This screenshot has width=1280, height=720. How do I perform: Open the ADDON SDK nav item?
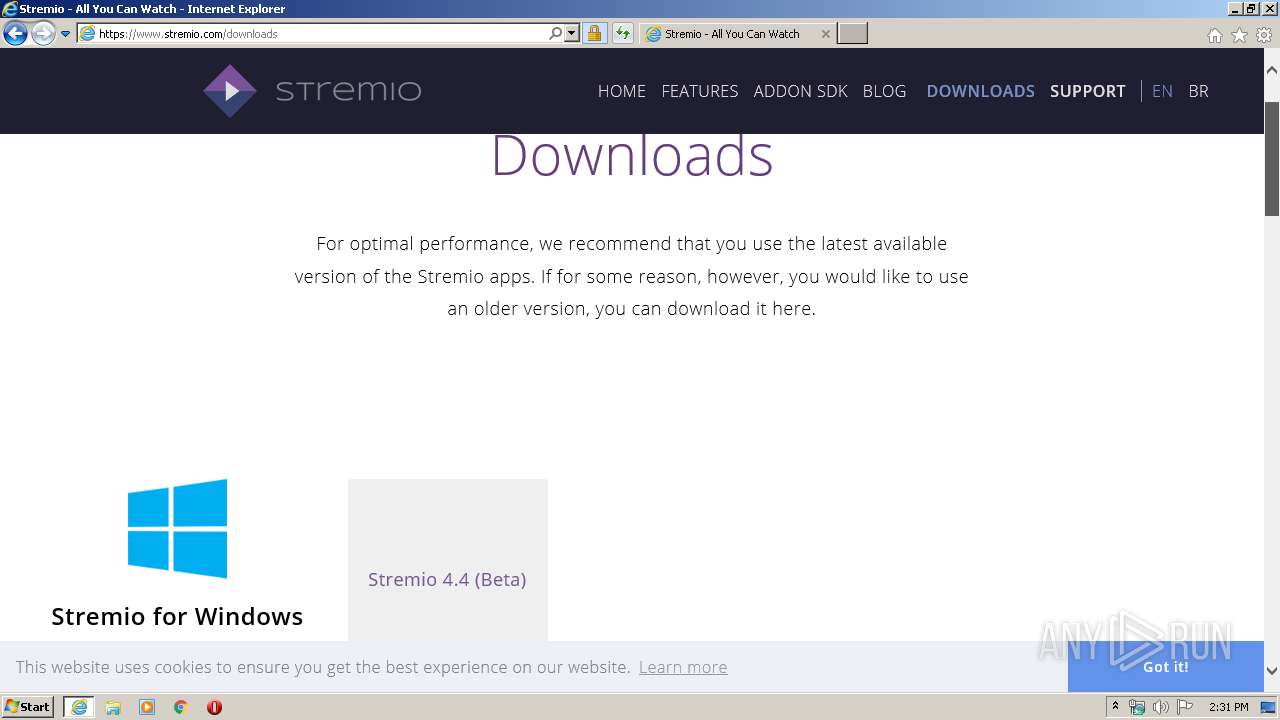click(x=800, y=91)
